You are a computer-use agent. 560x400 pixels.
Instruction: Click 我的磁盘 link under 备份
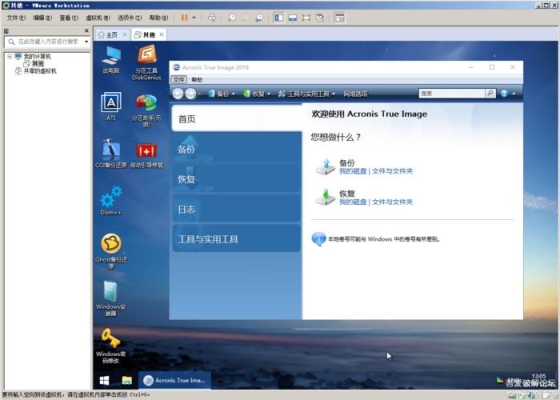point(353,171)
